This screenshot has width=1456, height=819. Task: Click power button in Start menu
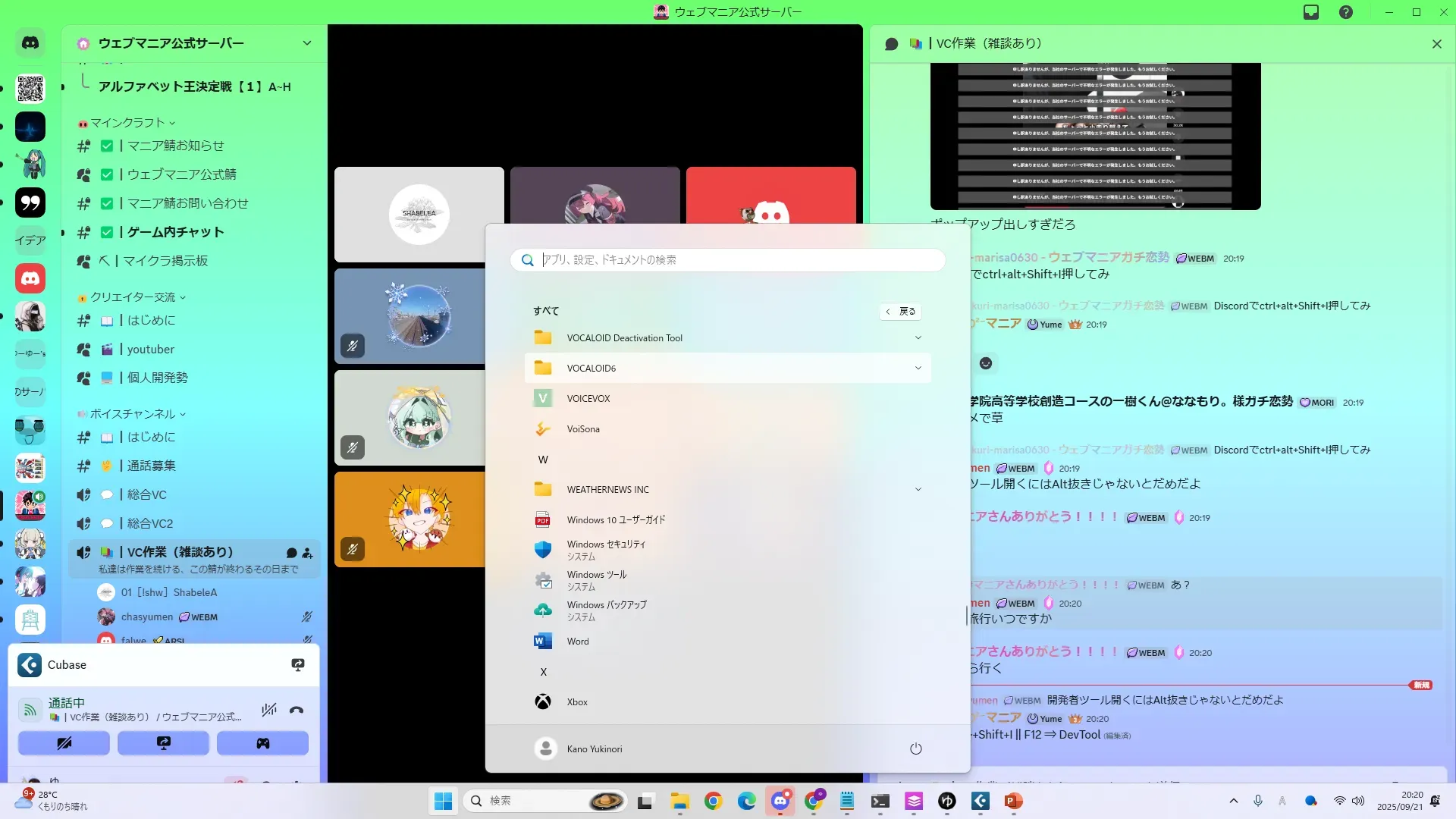pyautogui.click(x=916, y=749)
